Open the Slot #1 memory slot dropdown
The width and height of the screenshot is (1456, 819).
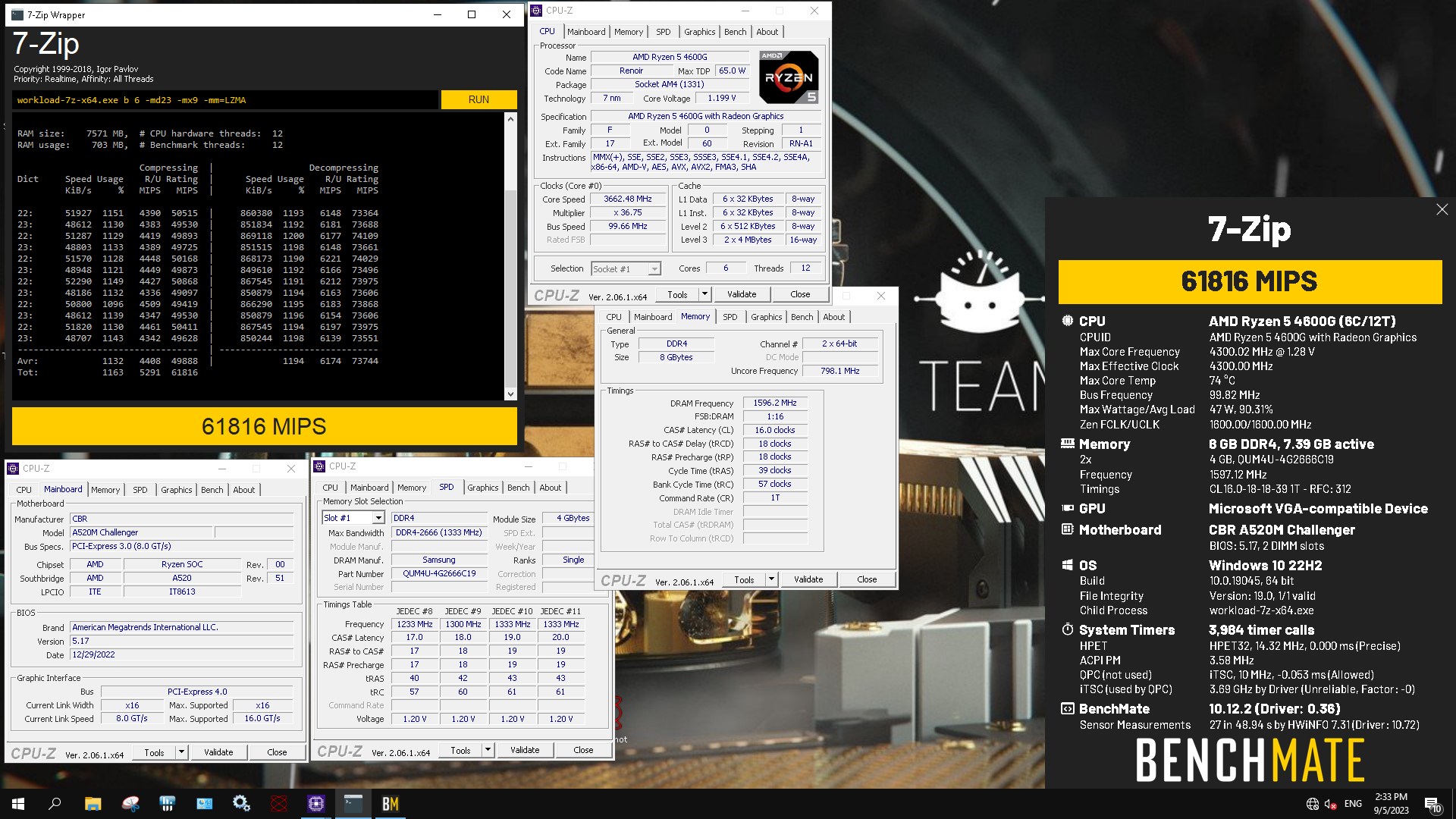(378, 518)
